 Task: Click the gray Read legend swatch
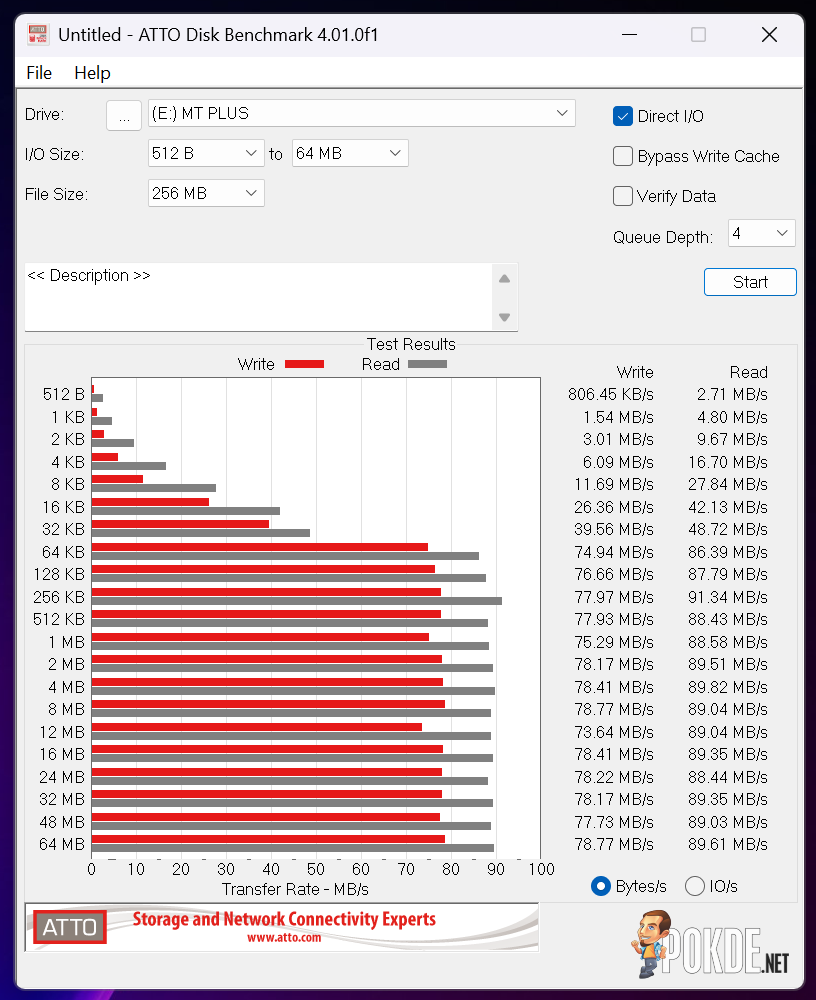tap(427, 364)
